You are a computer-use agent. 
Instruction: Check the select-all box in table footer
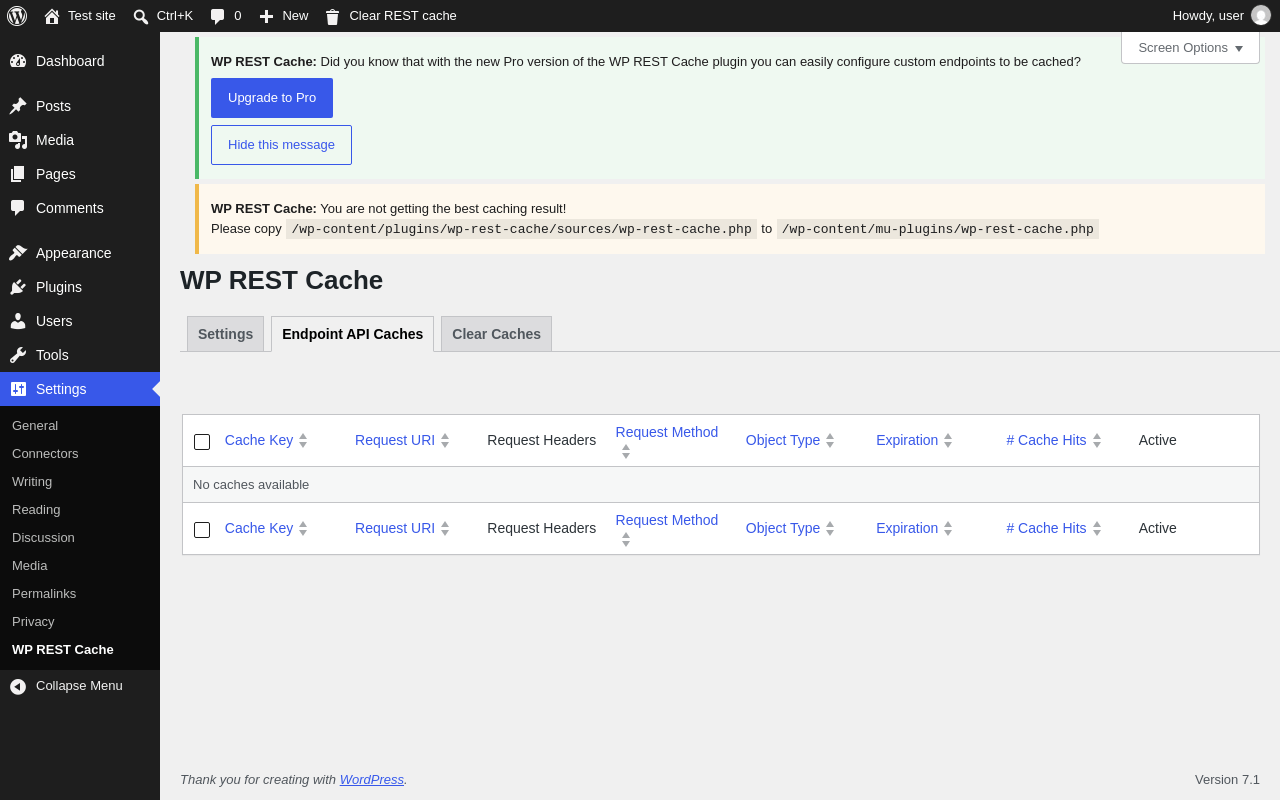[202, 530]
